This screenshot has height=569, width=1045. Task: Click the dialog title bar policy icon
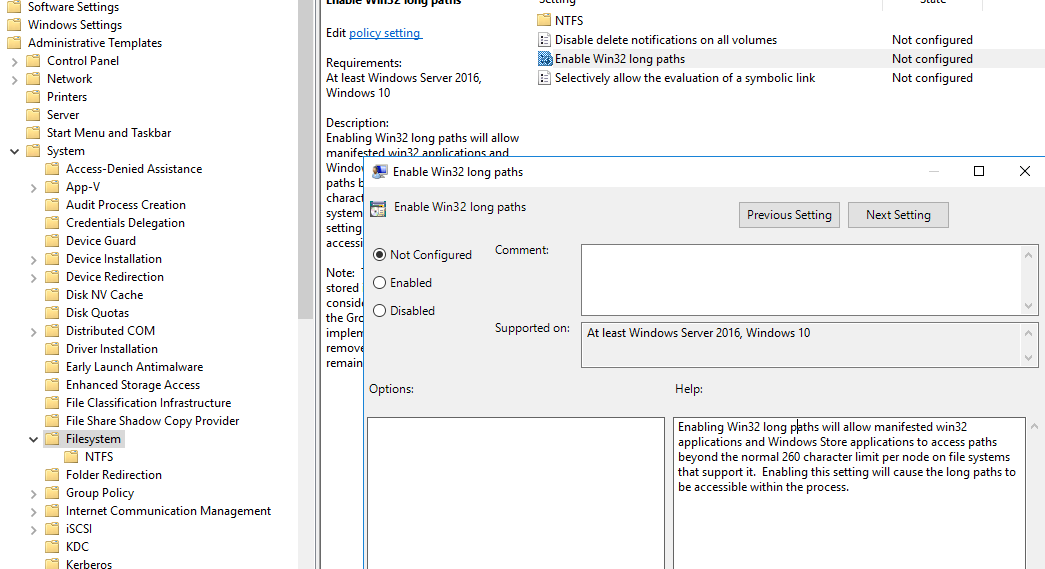point(380,172)
